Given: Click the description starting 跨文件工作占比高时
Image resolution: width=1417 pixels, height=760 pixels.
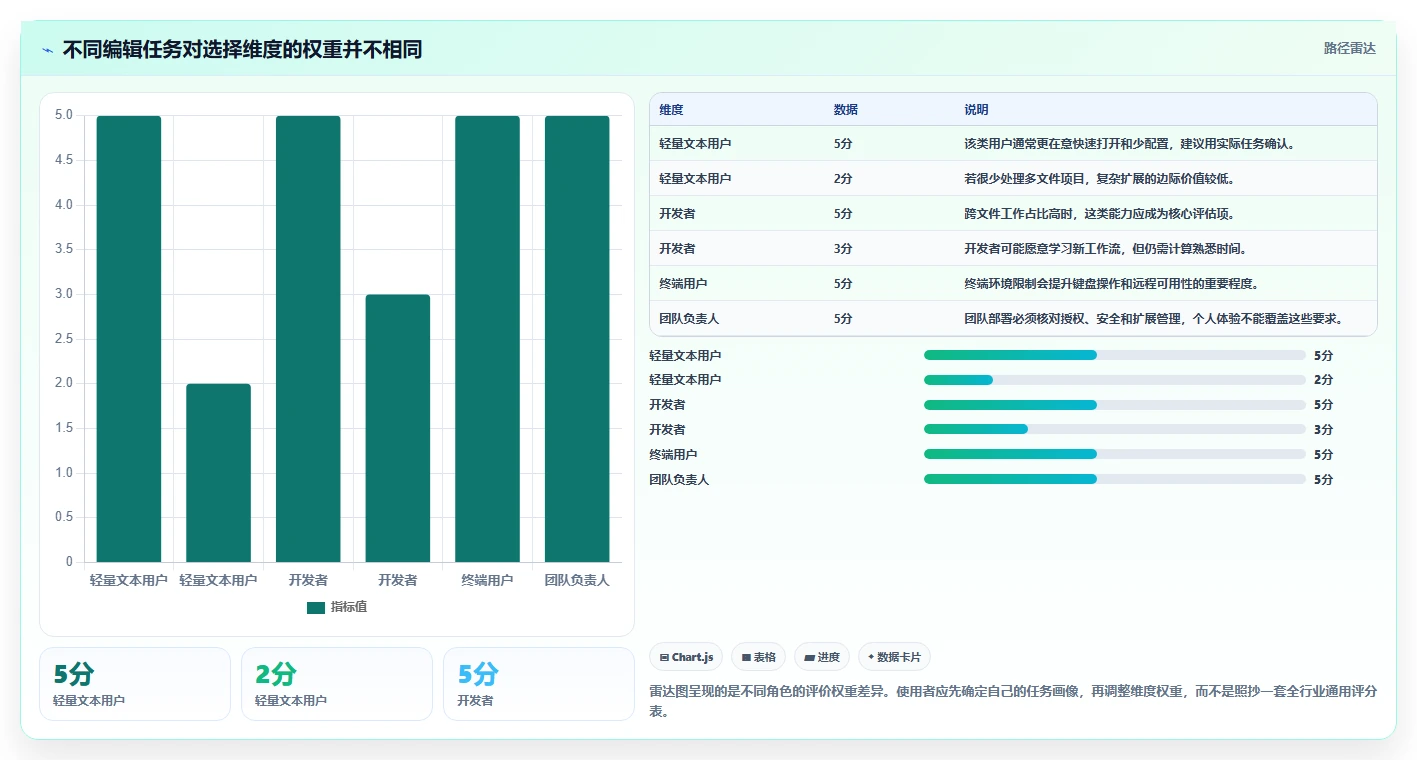Looking at the screenshot, I should coord(1101,214).
